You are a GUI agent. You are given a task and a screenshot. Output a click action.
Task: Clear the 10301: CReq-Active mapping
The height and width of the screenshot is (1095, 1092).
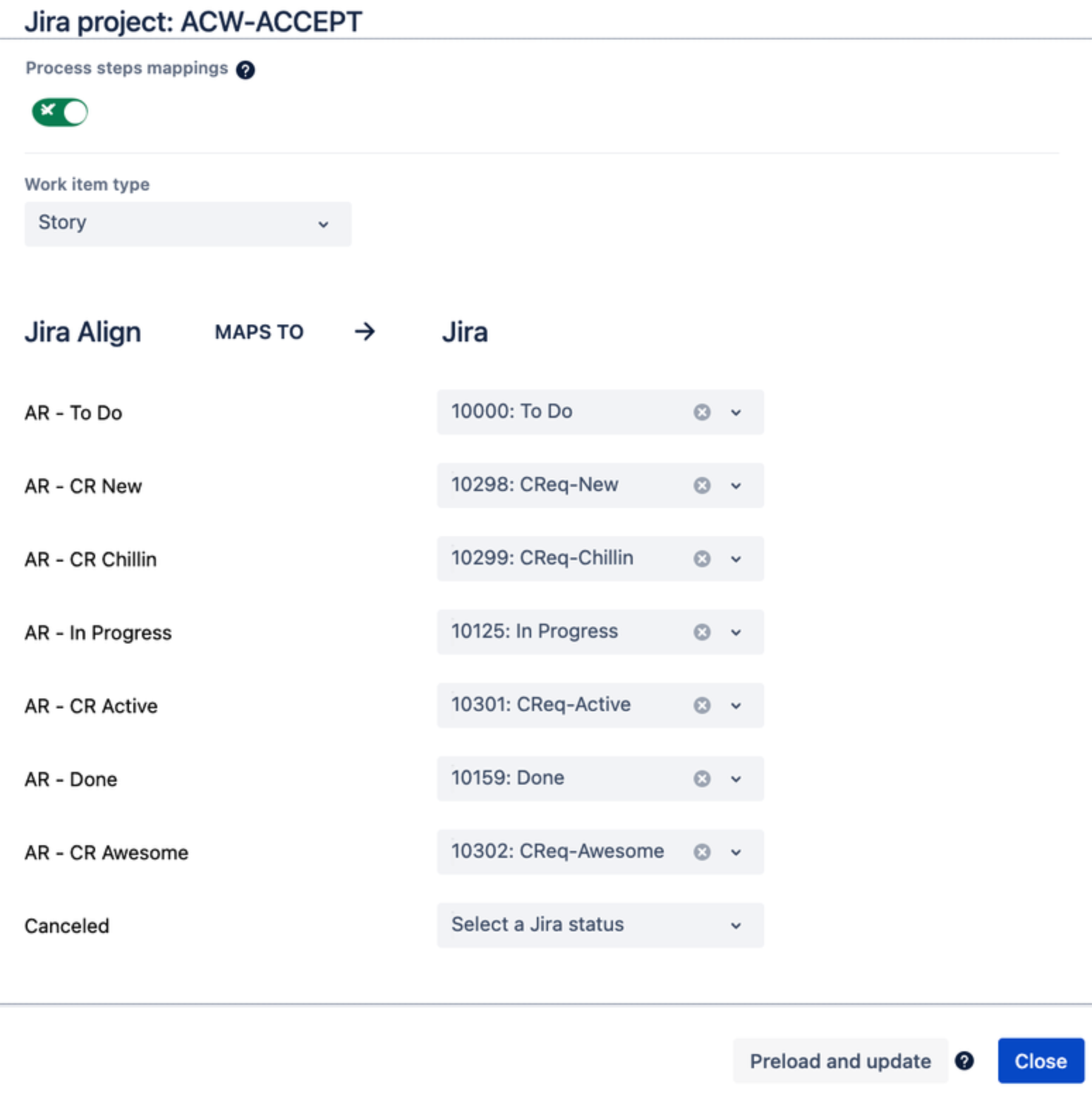[x=702, y=706]
